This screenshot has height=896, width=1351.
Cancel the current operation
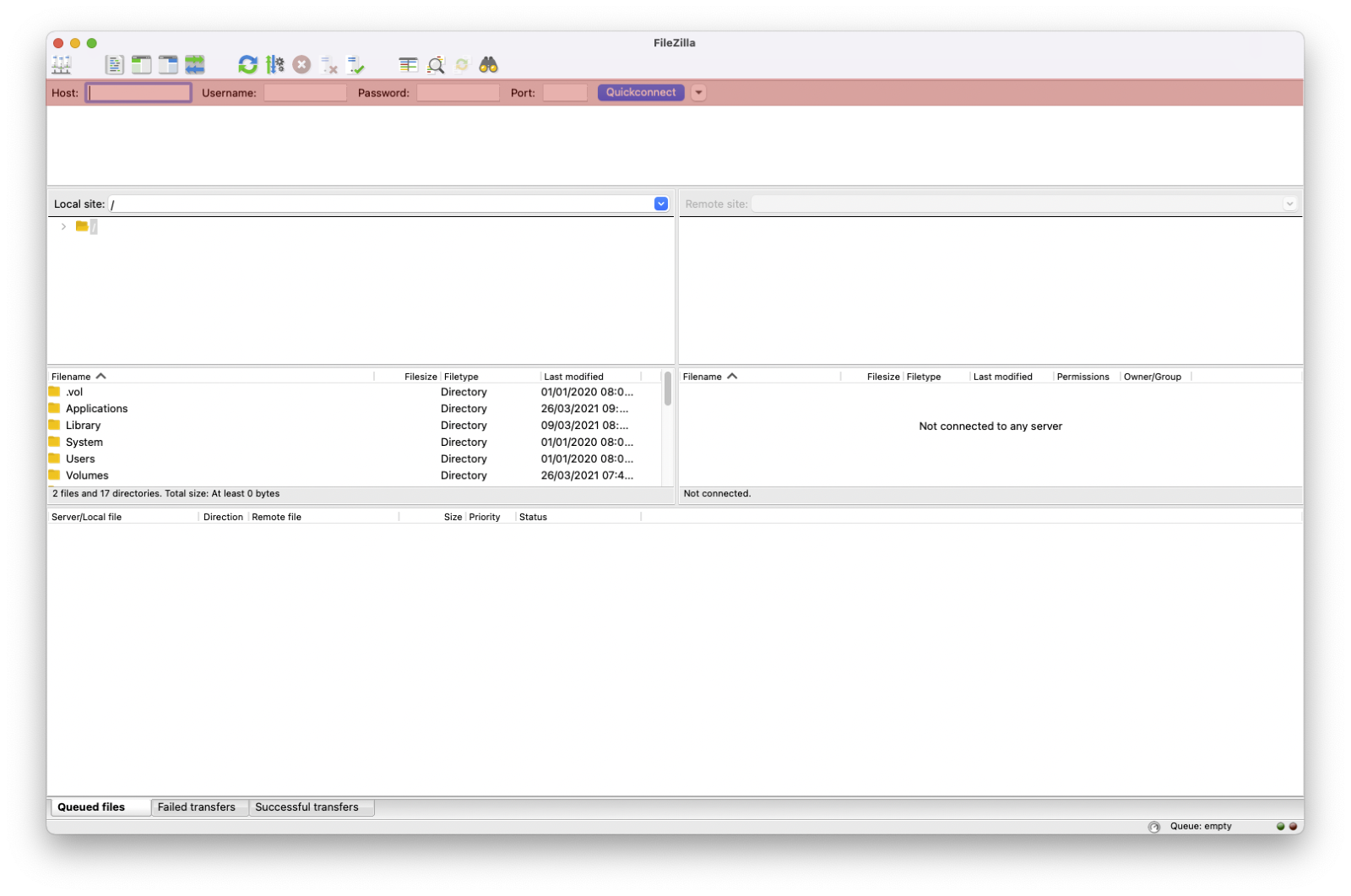coord(301,65)
